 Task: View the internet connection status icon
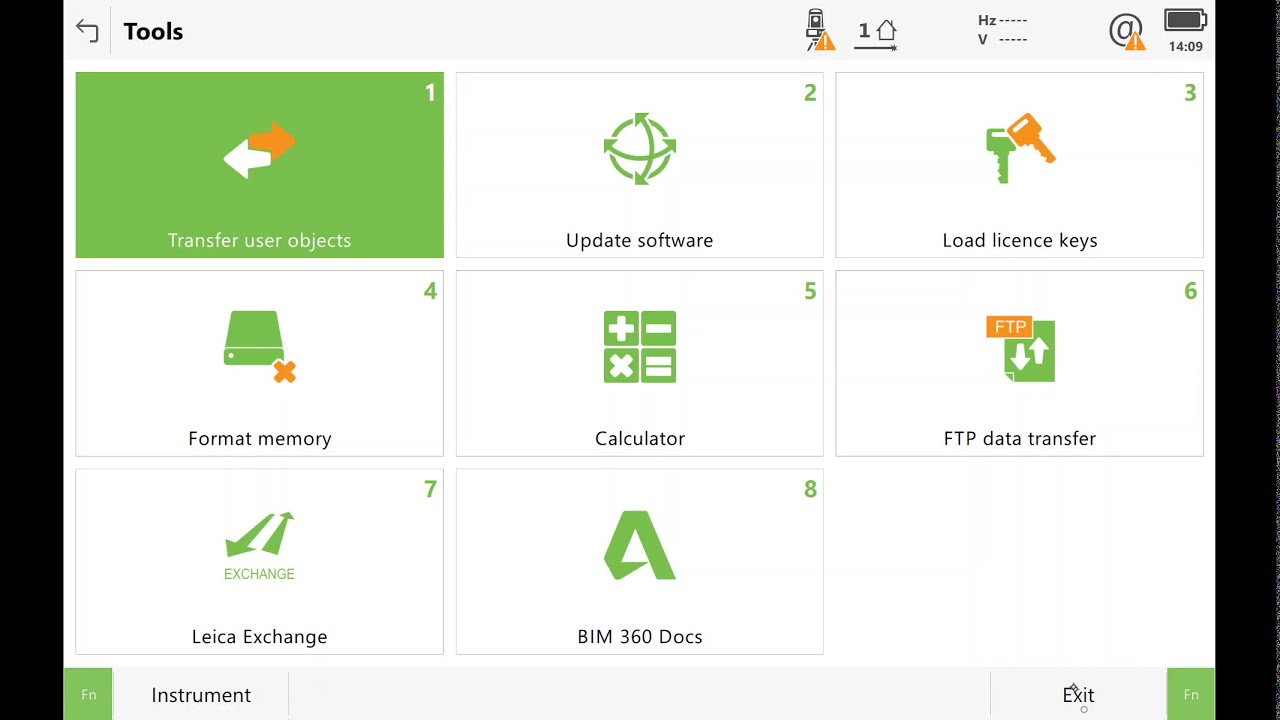tap(1127, 31)
